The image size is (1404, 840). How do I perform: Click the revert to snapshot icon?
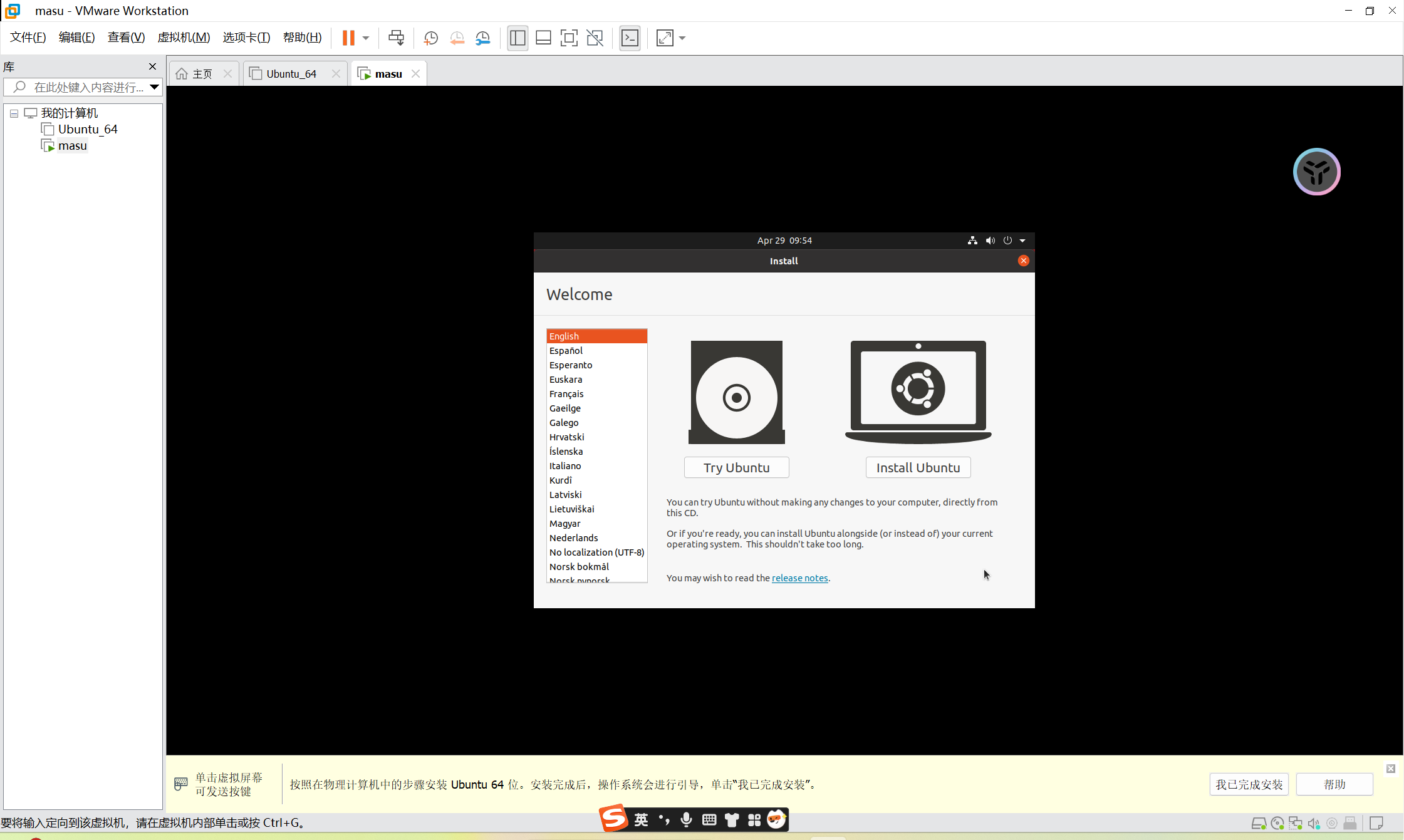(x=457, y=38)
